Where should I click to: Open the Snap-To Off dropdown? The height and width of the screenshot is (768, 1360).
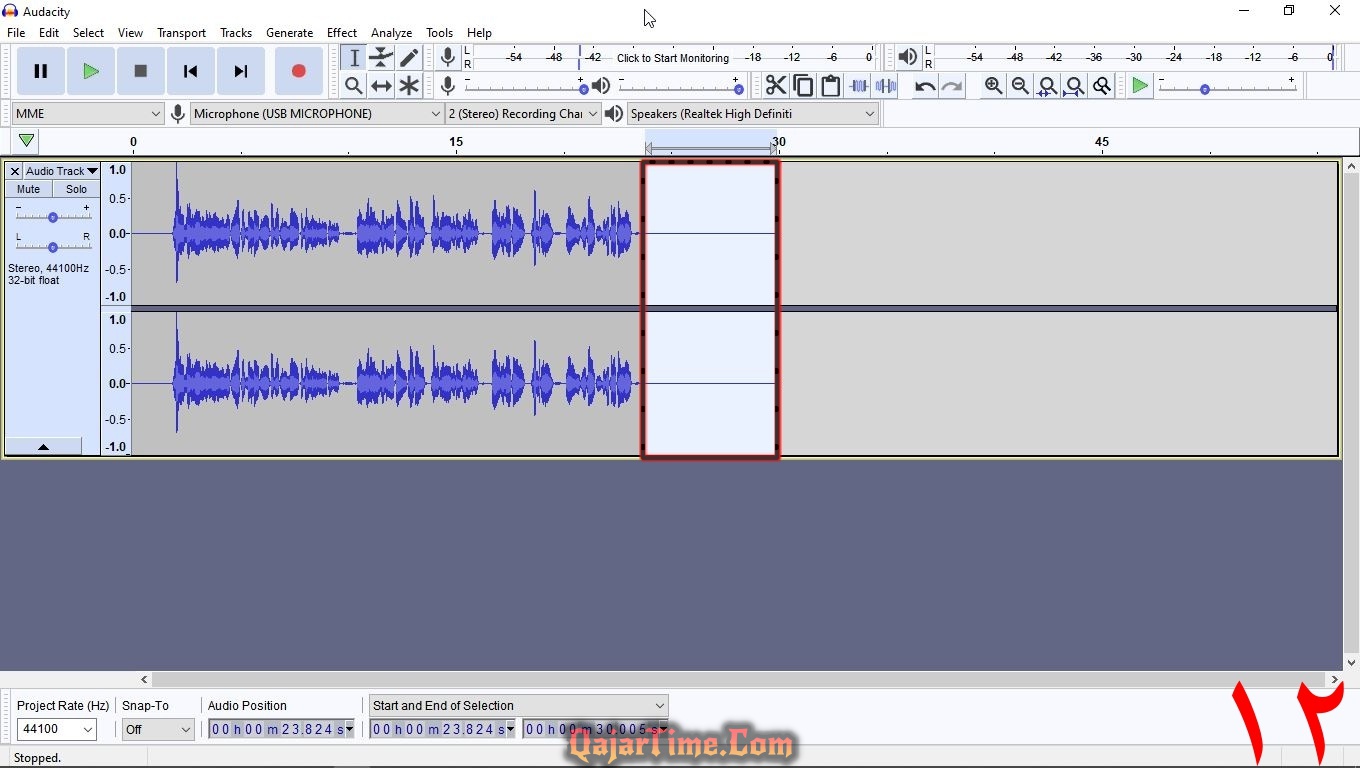click(x=158, y=730)
